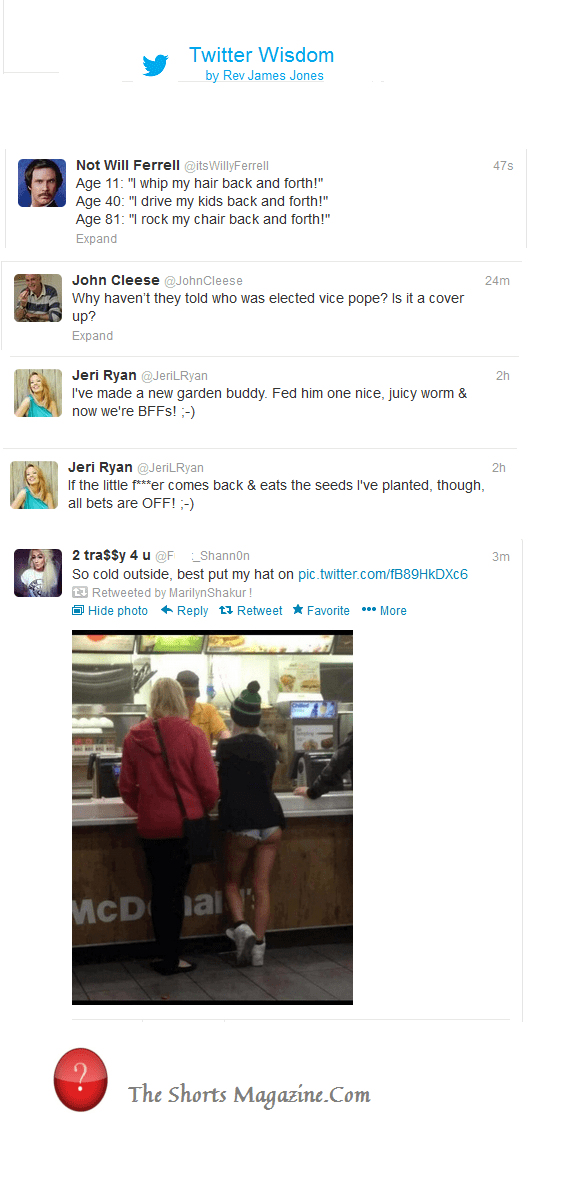
Task: Click the @itsWillyFerrell handle
Action: click(226, 165)
